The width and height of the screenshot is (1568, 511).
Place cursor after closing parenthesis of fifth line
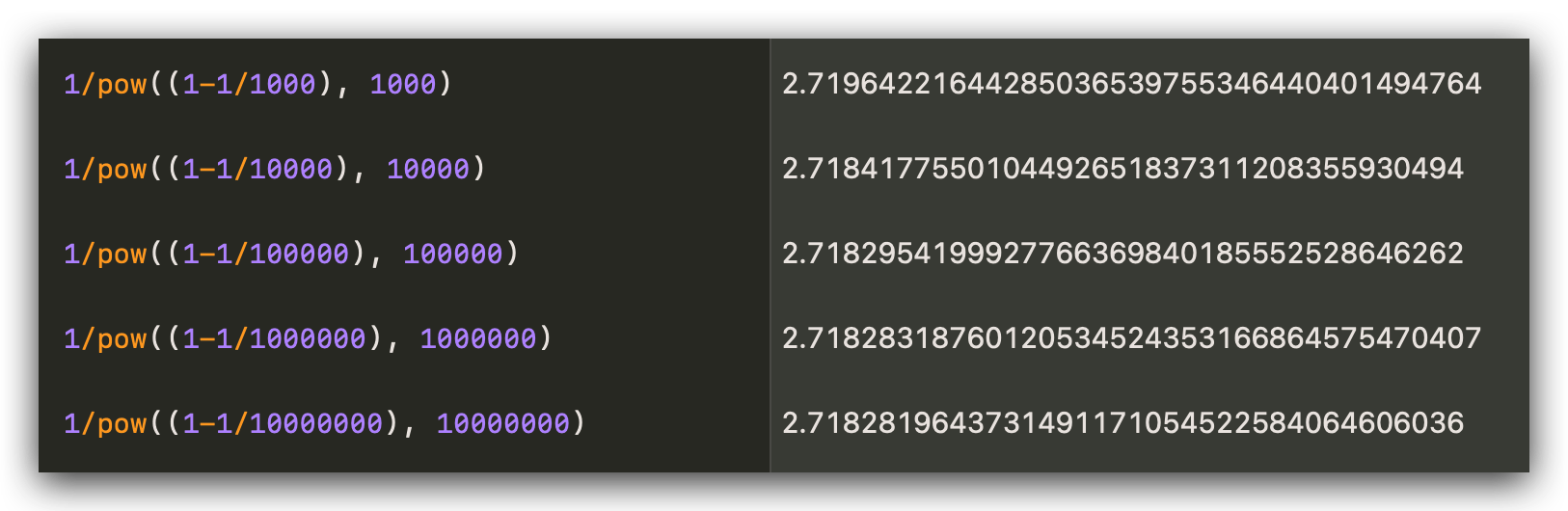click(587, 424)
